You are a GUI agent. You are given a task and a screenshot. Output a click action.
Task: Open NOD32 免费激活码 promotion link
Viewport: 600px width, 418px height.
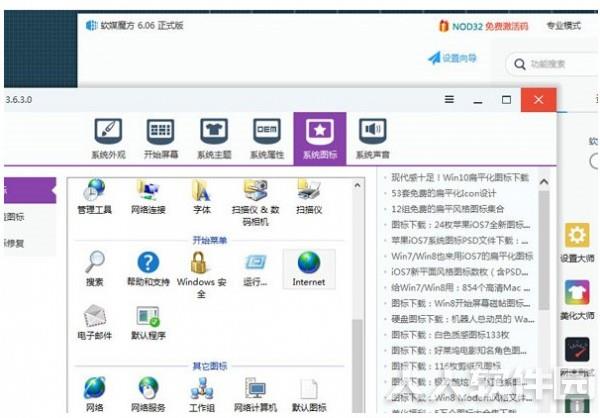pyautogui.click(x=484, y=26)
